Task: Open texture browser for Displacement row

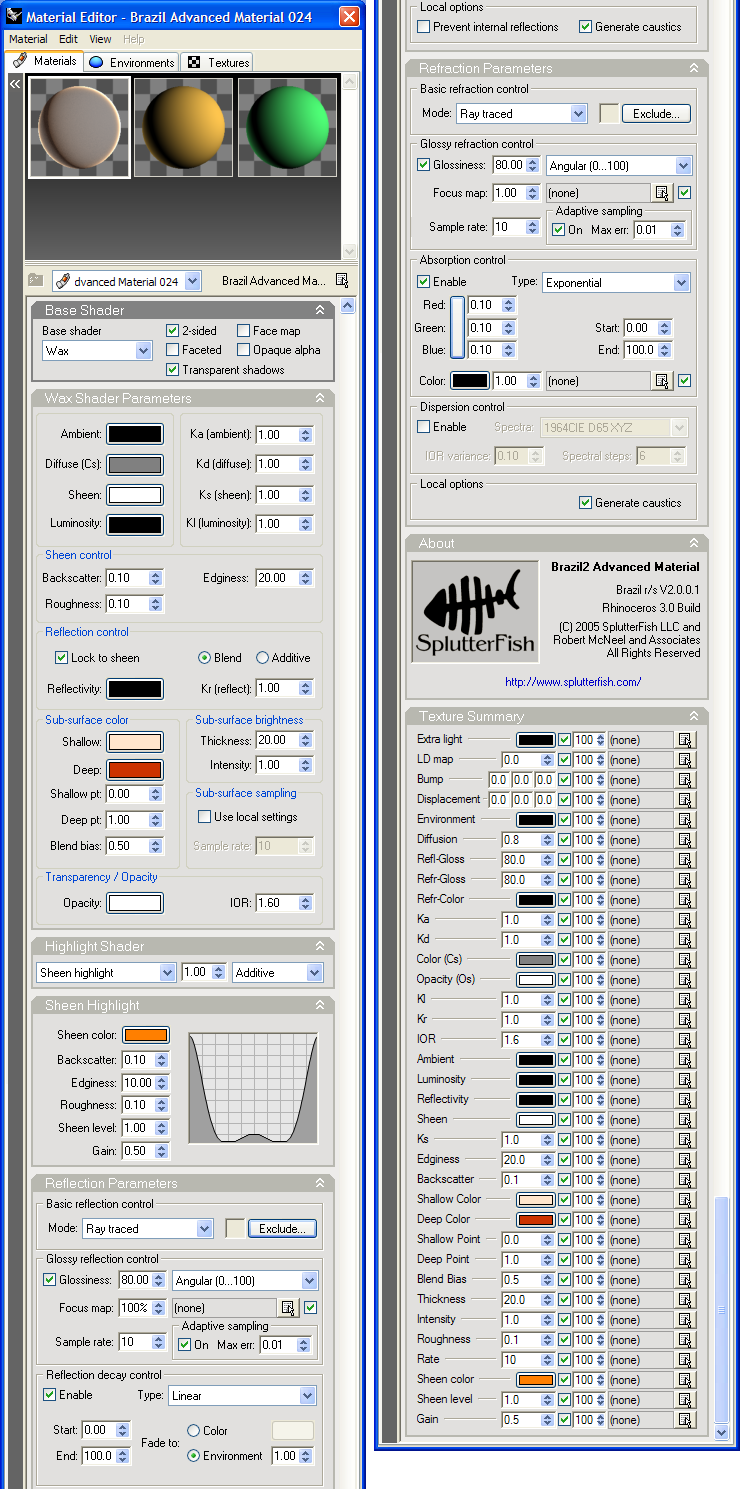Action: click(x=685, y=800)
